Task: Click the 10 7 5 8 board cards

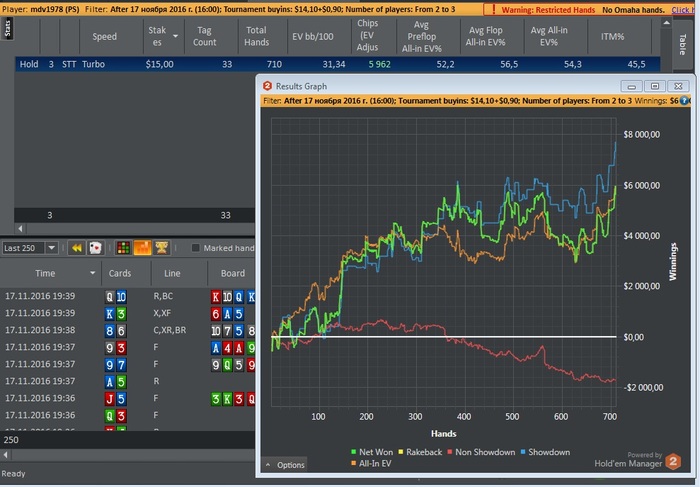Action: (x=233, y=331)
